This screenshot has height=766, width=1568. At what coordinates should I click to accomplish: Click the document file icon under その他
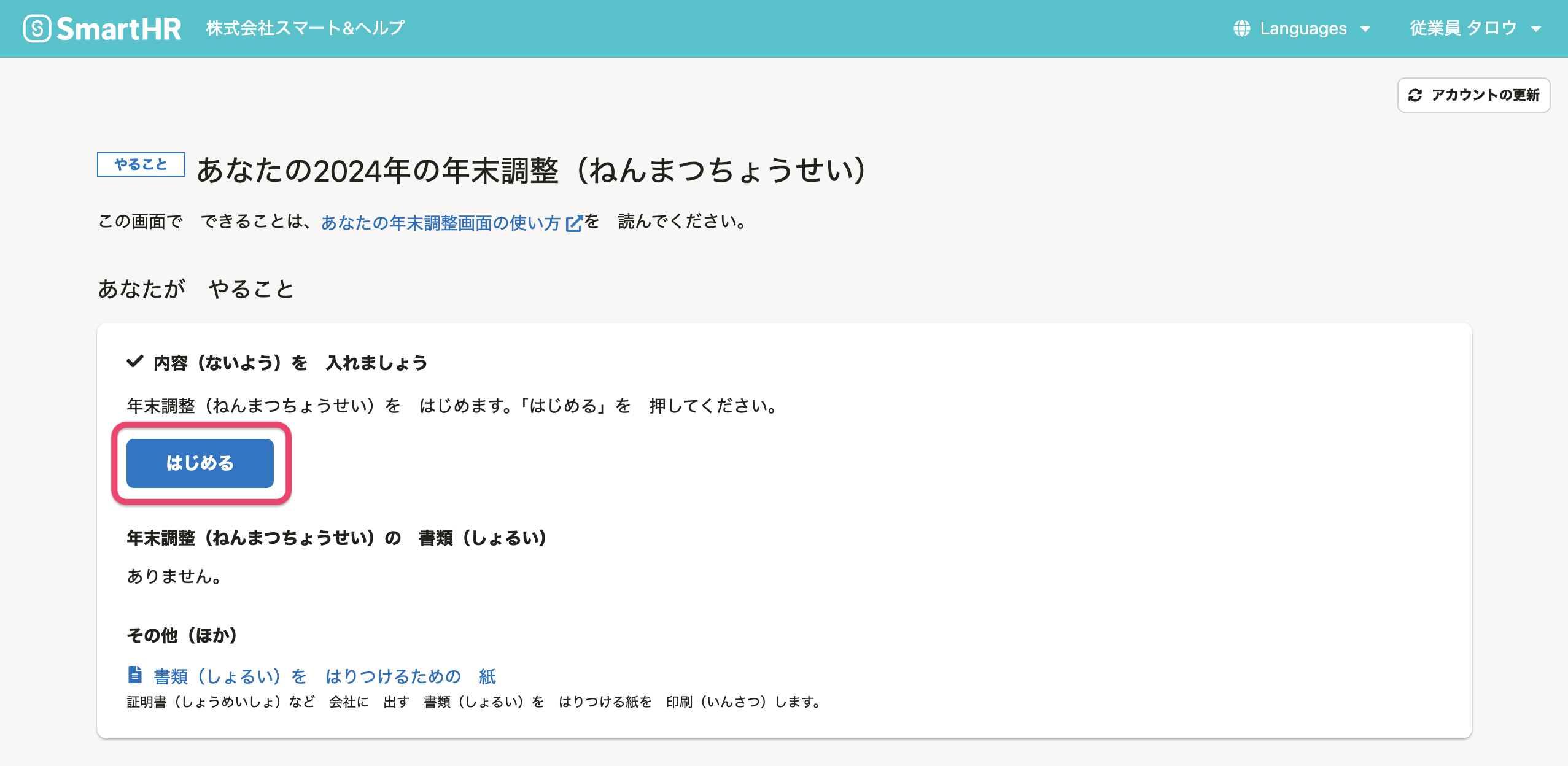click(134, 675)
